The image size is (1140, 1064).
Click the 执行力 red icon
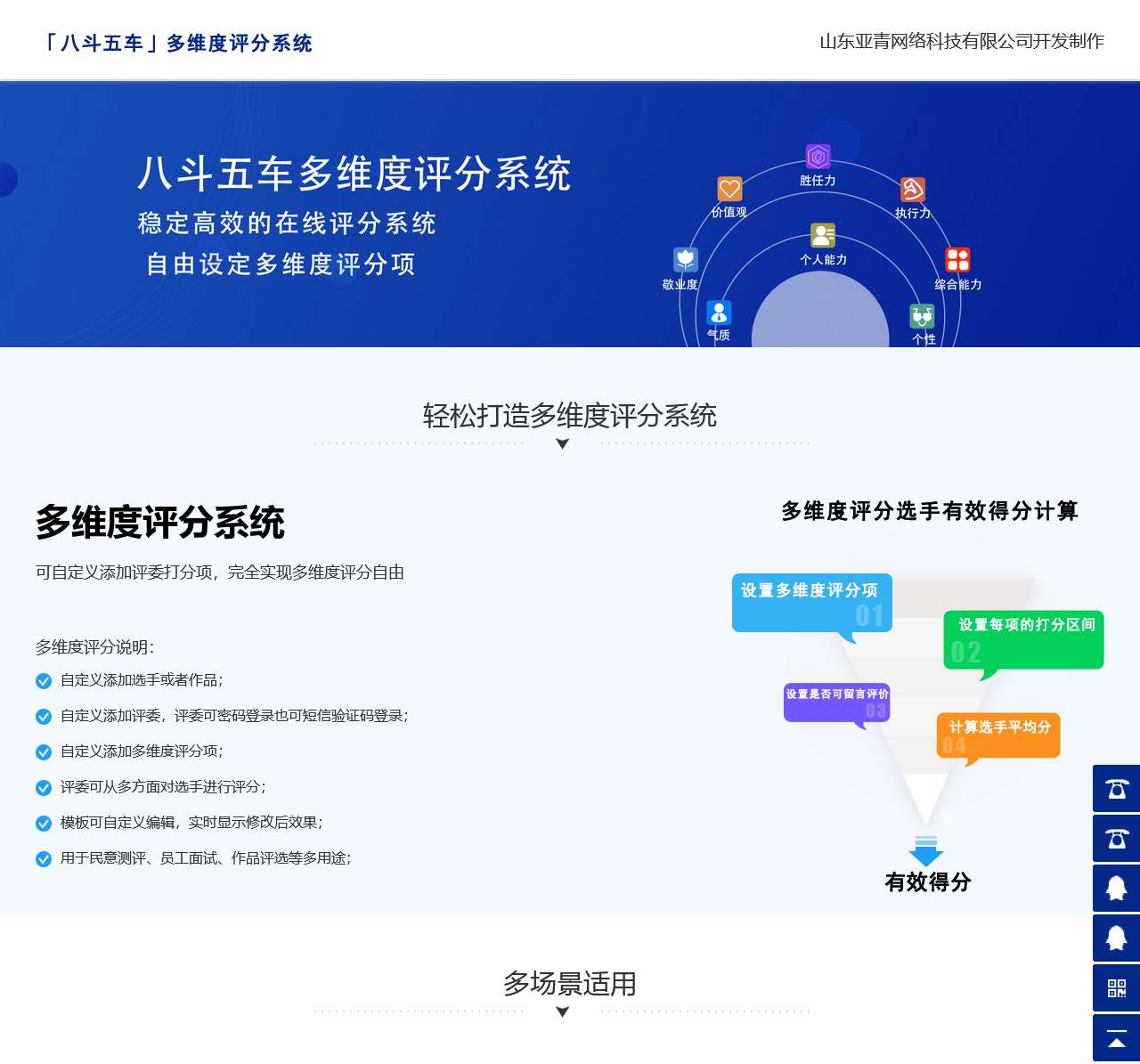[x=913, y=190]
